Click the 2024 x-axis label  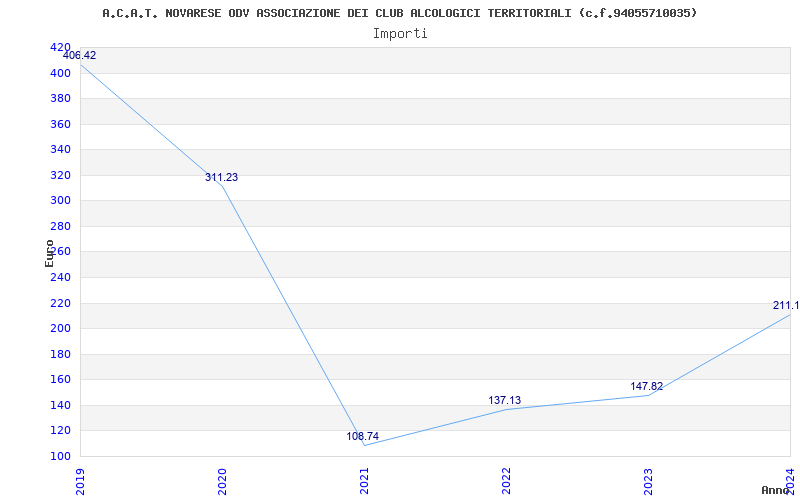coord(790,481)
